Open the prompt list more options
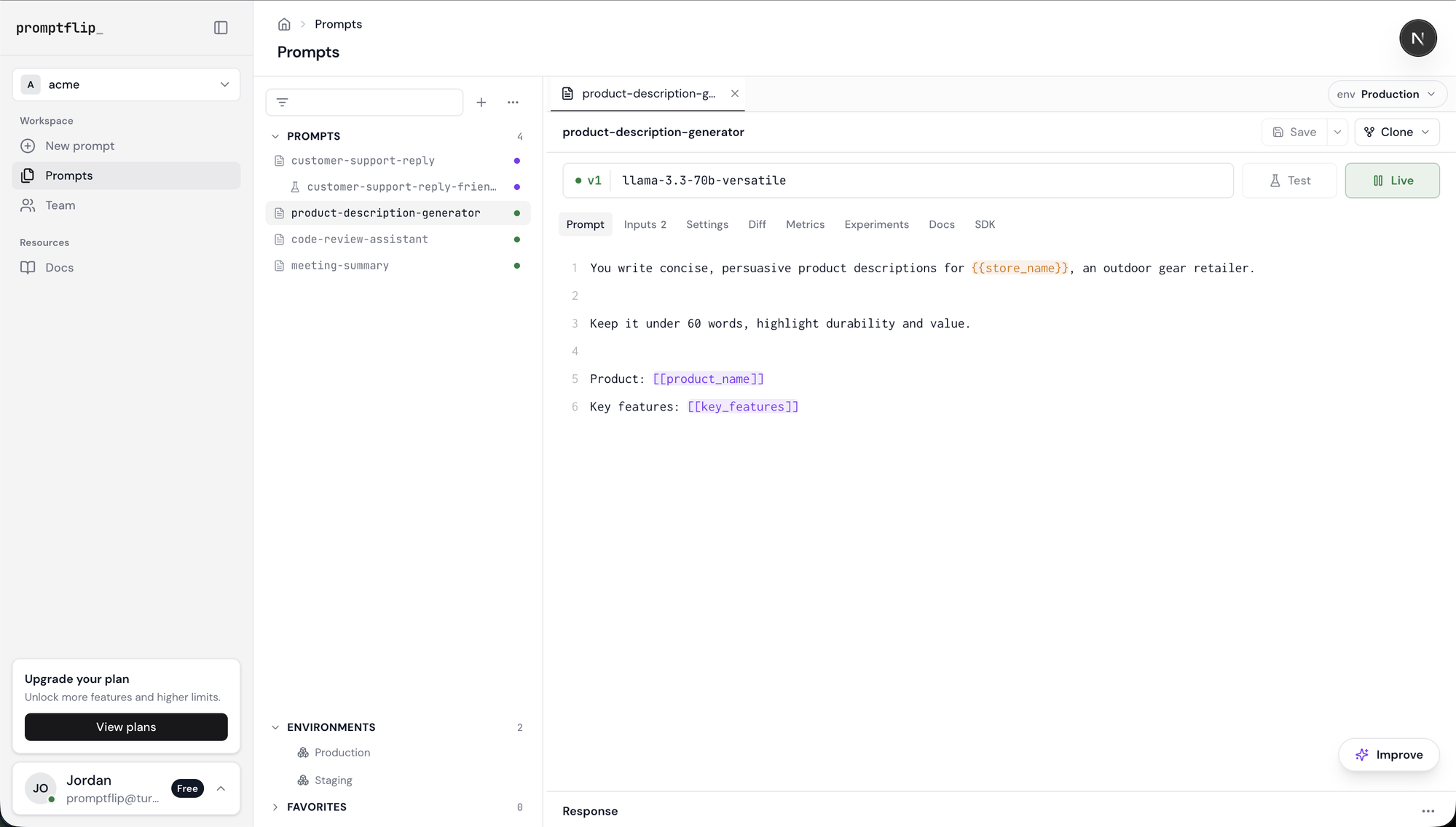The height and width of the screenshot is (827, 1456). (x=513, y=103)
